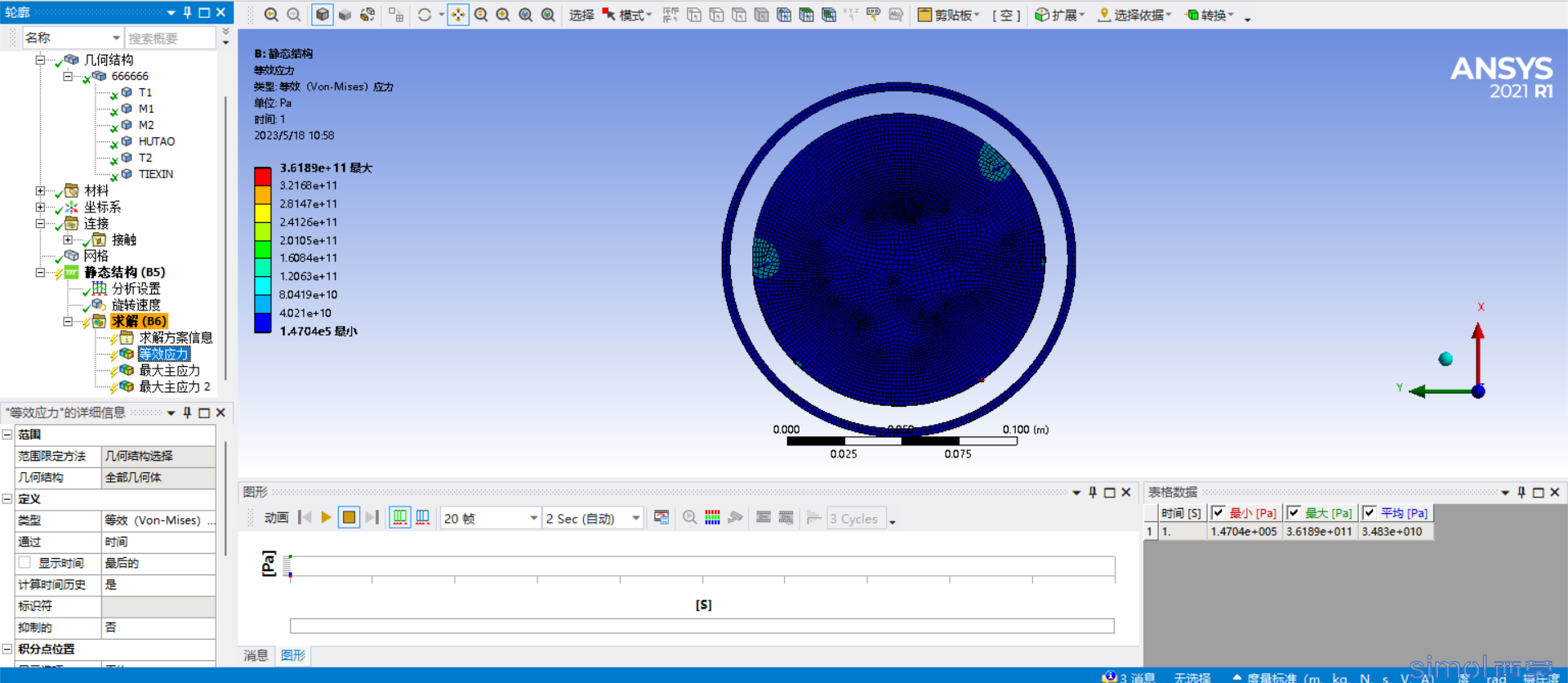This screenshot has height=683, width=1568.
Task: Activate the pan view tool
Action: (458, 15)
